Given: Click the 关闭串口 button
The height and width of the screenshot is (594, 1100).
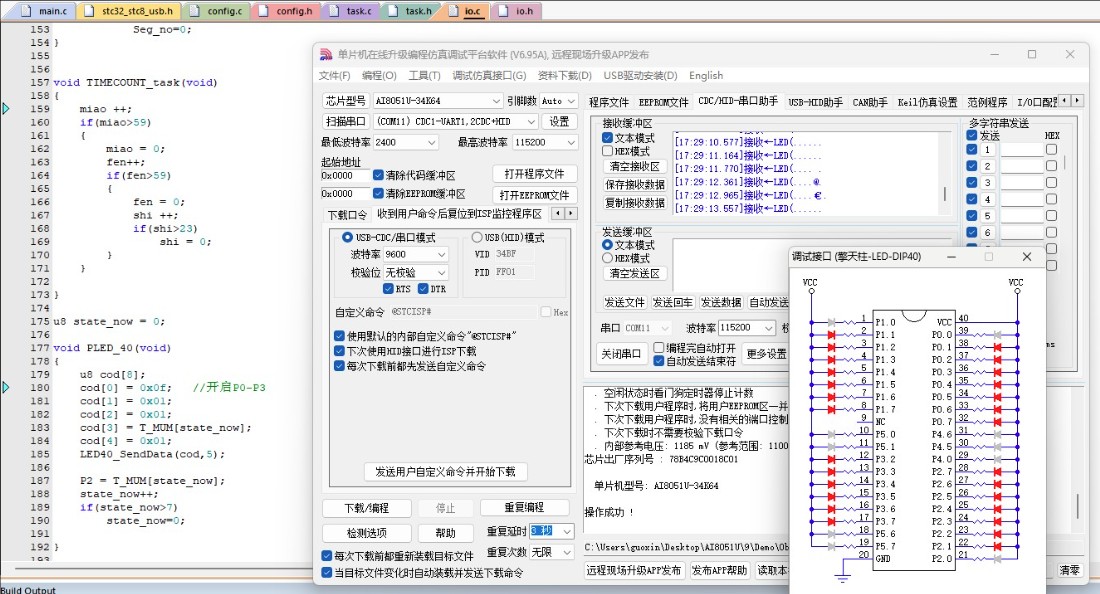Looking at the screenshot, I should coord(621,354).
